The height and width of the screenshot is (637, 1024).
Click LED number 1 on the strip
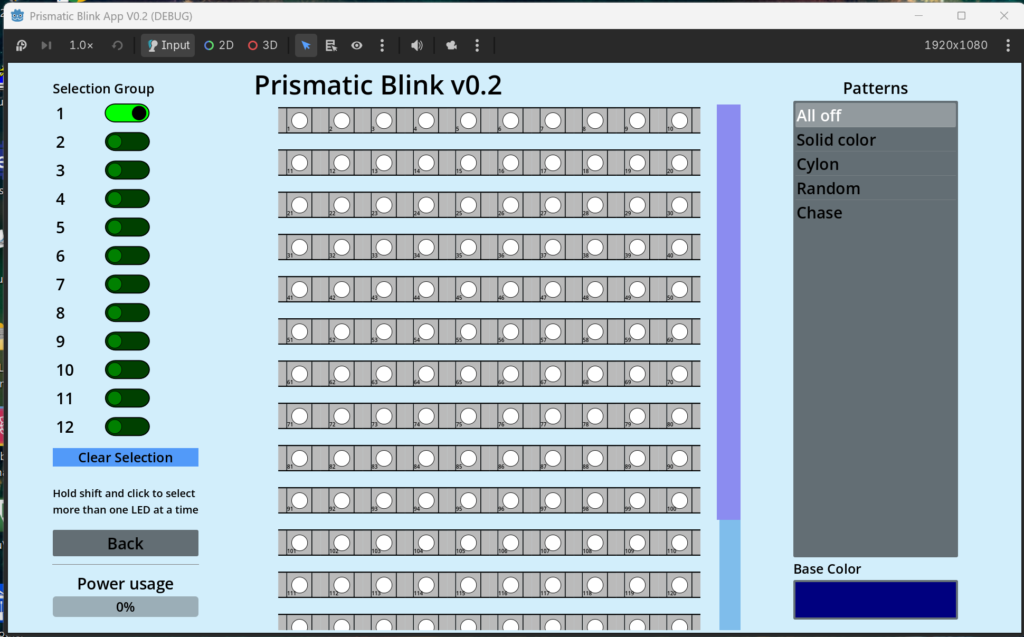300,120
